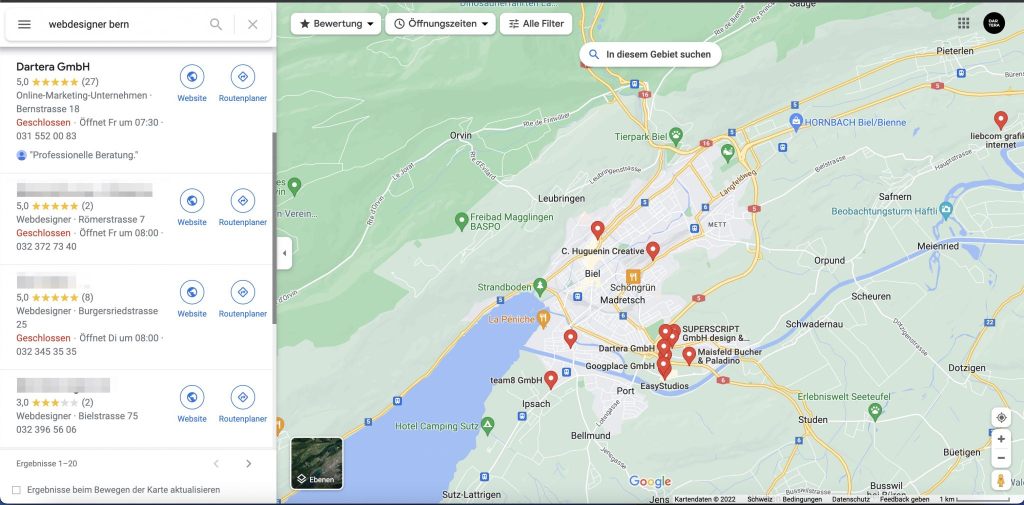The width and height of the screenshot is (1024, 505).
Task: Click the Hotel Camping Sutz marker
Action: pyautogui.click(x=487, y=427)
